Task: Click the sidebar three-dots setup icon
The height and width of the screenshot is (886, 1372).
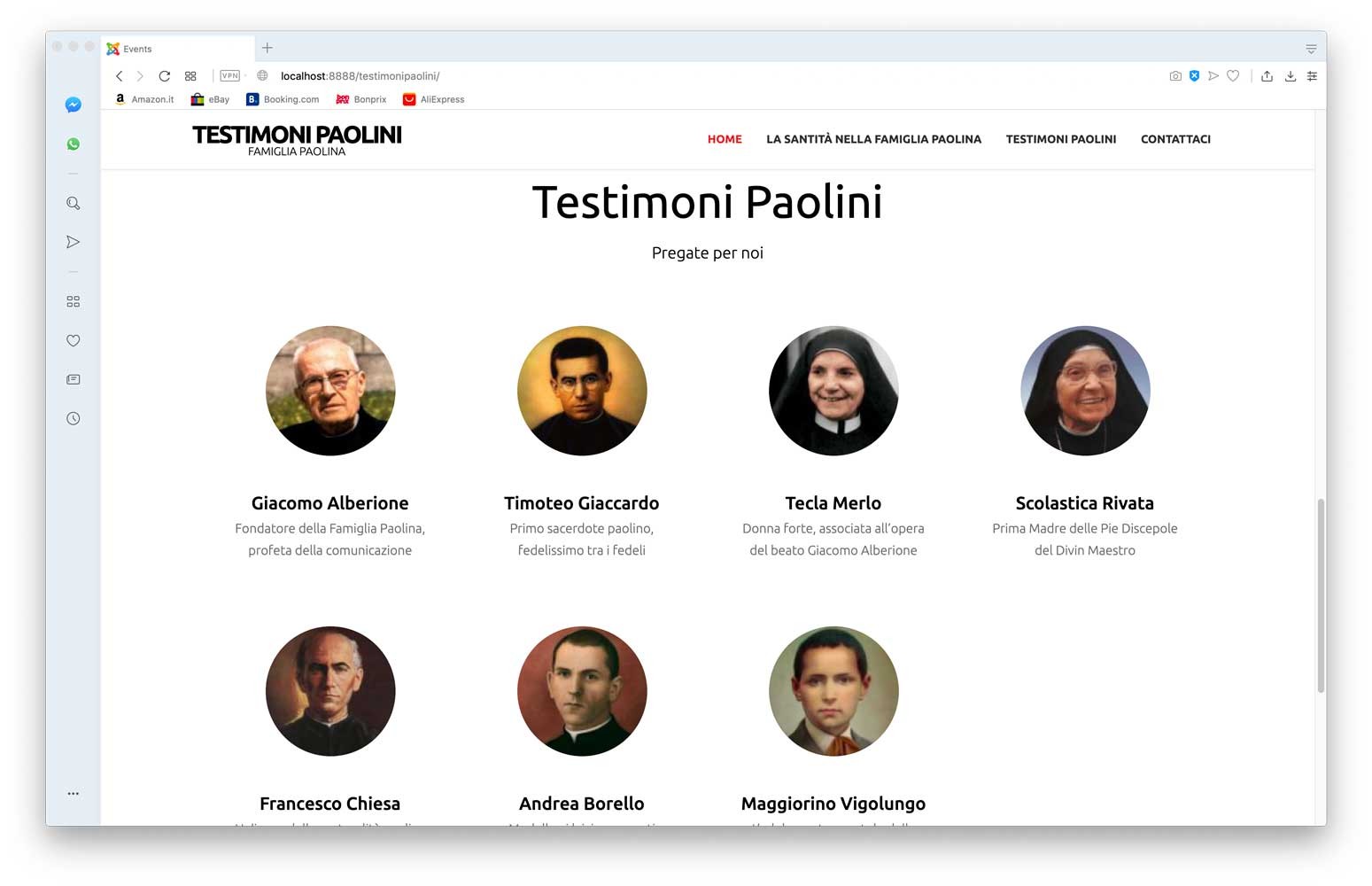Action: tap(74, 793)
